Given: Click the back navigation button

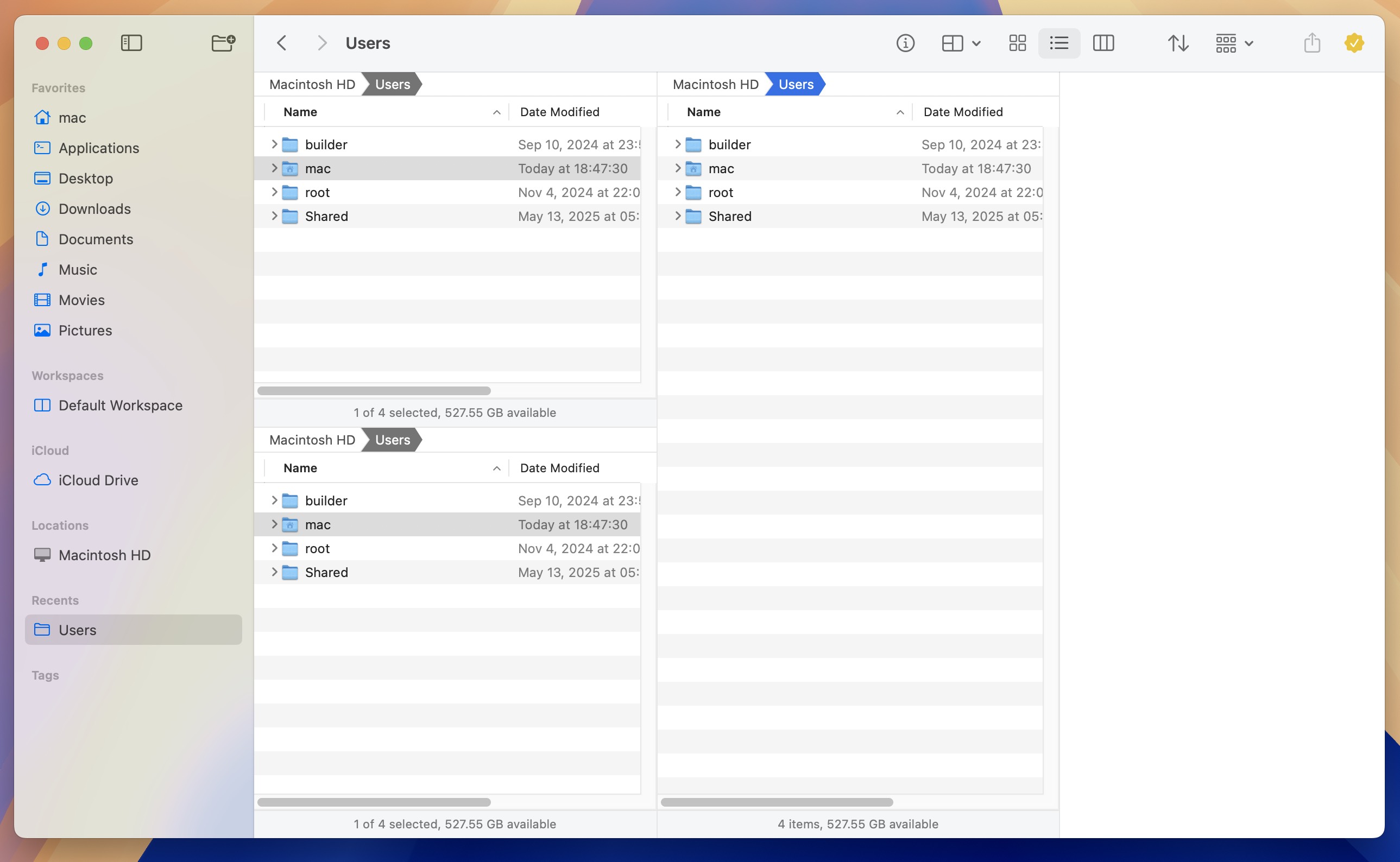Looking at the screenshot, I should point(282,43).
